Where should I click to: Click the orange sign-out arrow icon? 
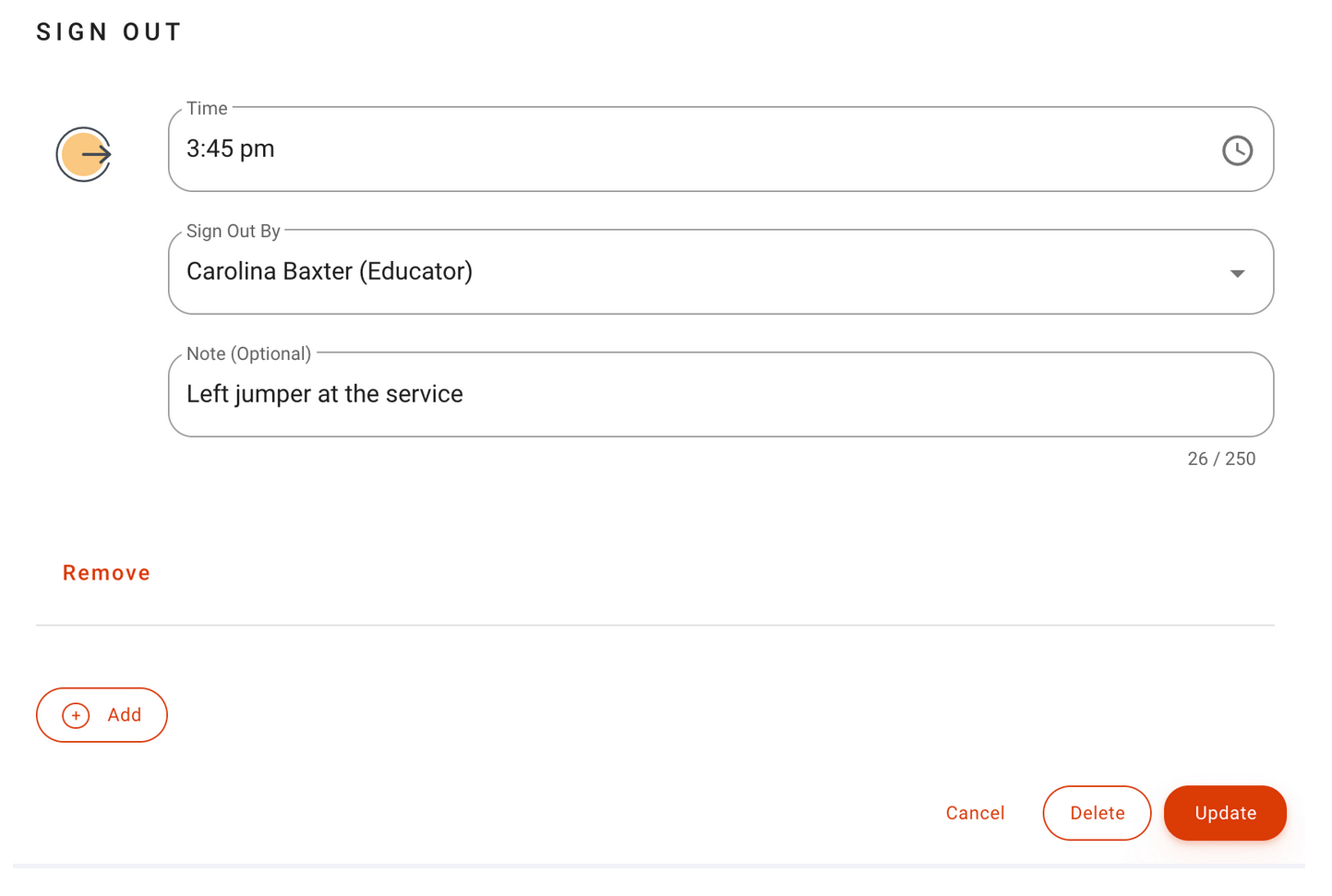point(84,154)
